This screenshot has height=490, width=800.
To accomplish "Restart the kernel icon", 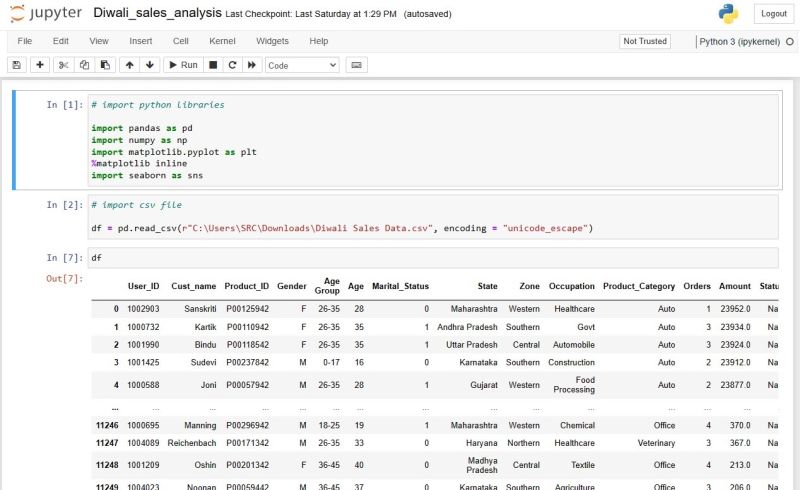I will (232, 65).
